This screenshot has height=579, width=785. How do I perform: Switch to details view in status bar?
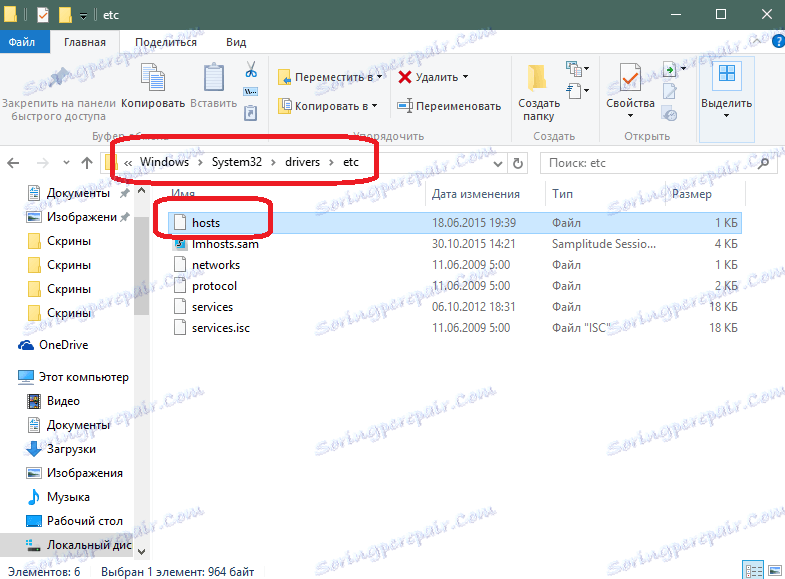(x=752, y=570)
